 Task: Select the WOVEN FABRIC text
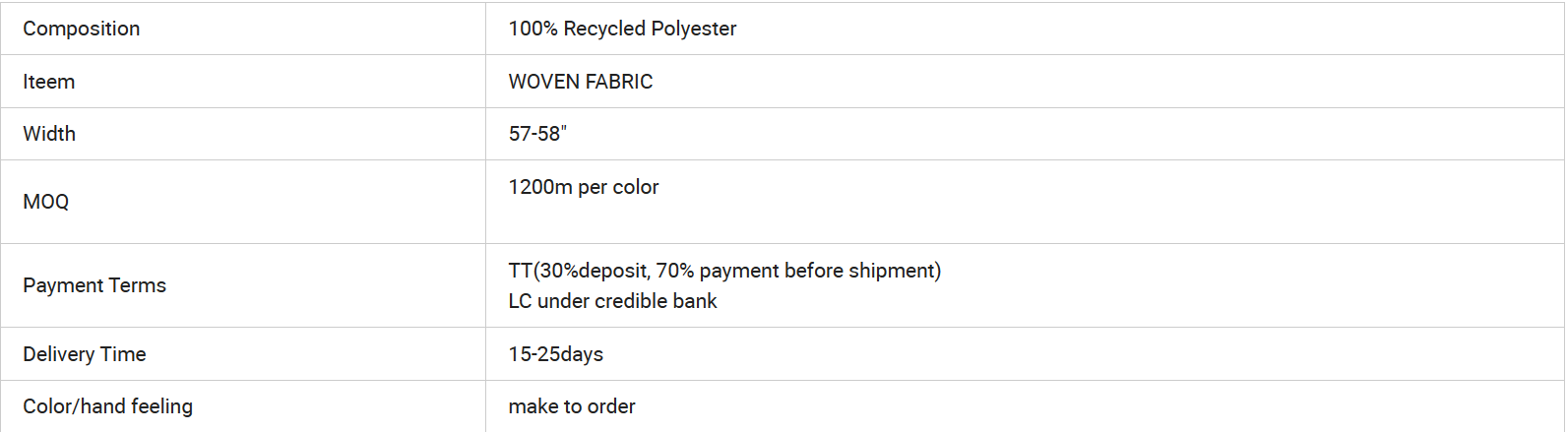[581, 82]
